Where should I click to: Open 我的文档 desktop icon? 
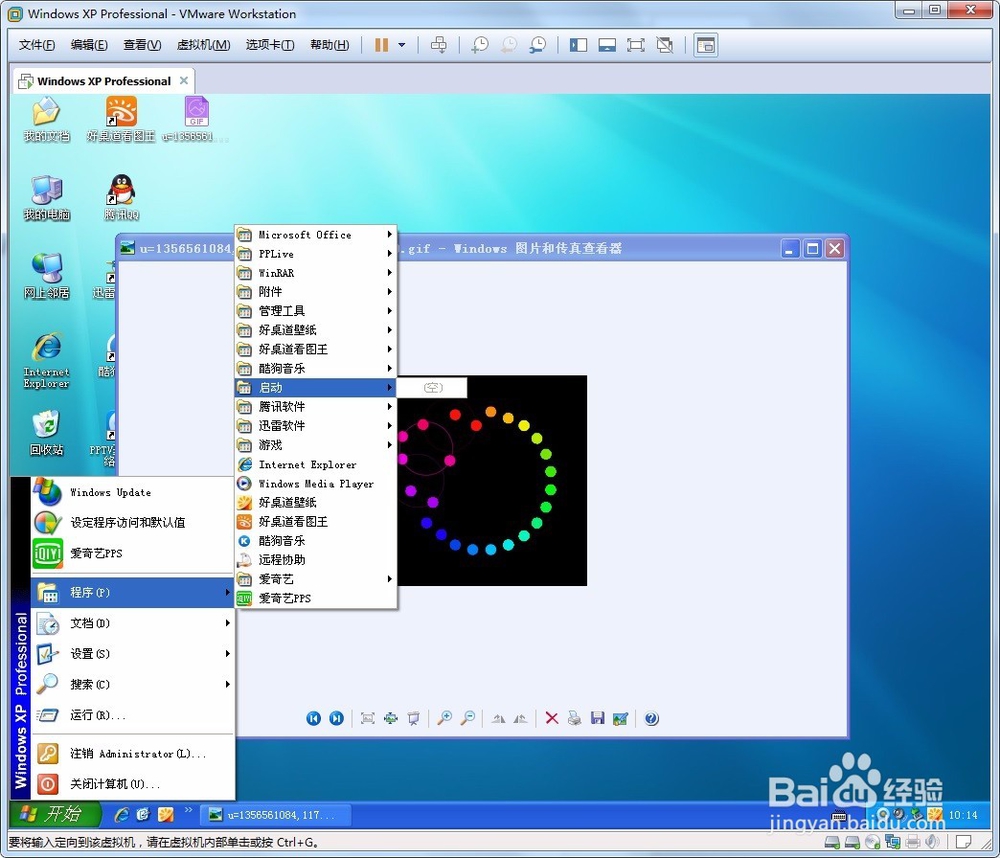point(47,119)
